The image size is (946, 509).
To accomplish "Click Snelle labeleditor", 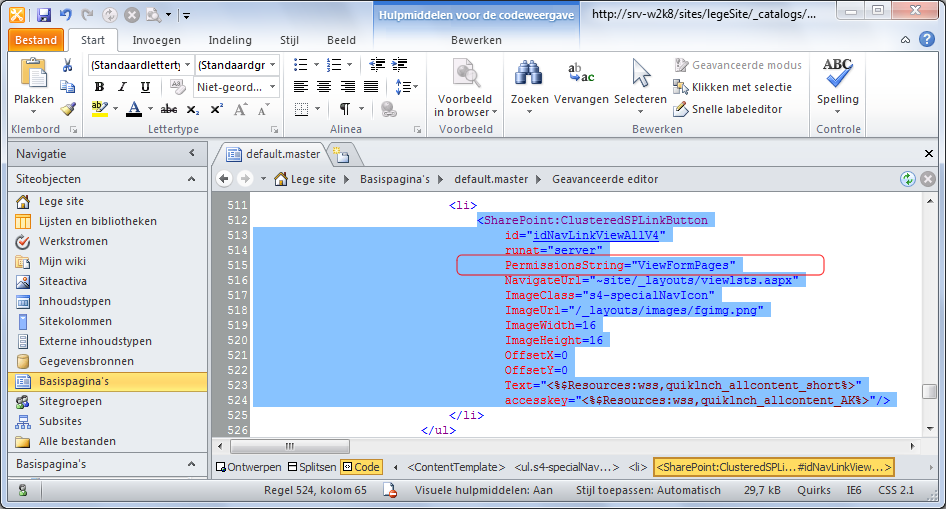I will (x=728, y=109).
